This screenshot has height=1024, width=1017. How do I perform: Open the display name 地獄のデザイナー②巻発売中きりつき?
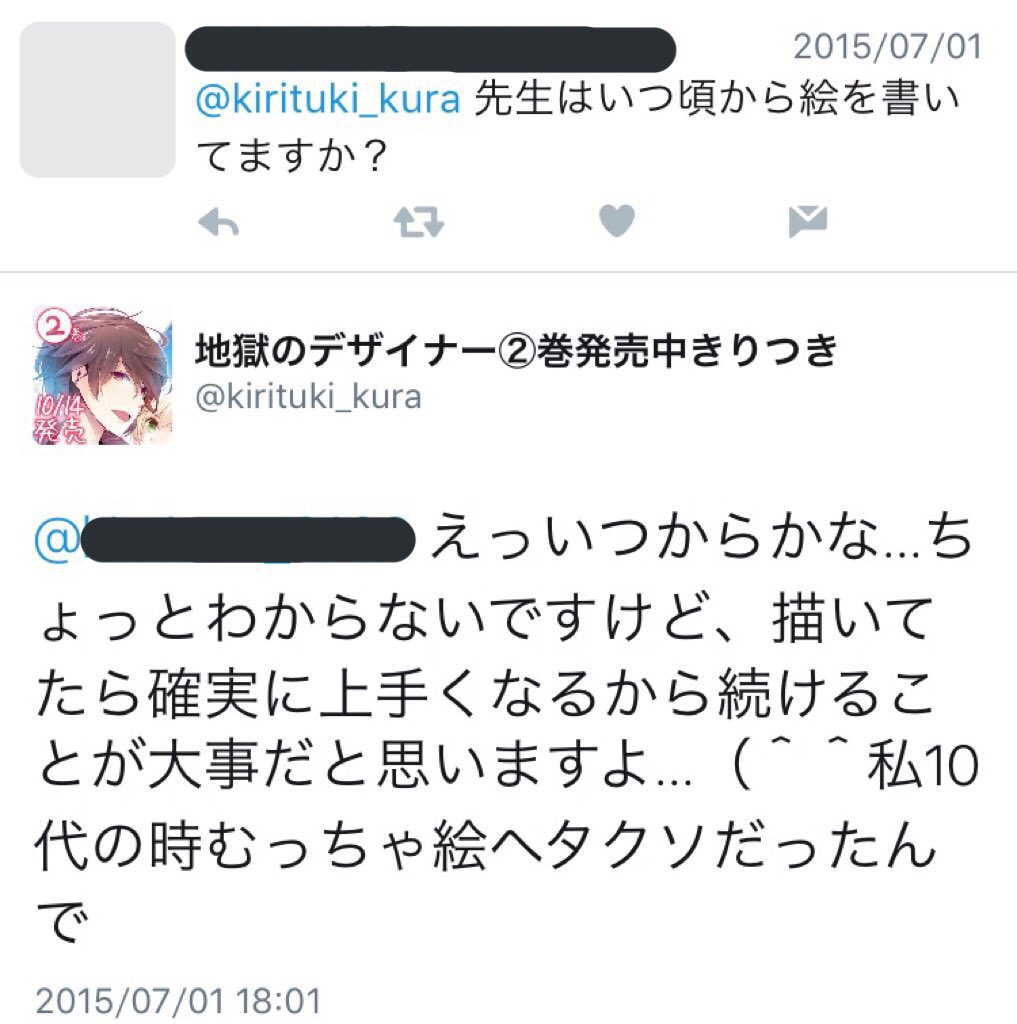pos(516,349)
